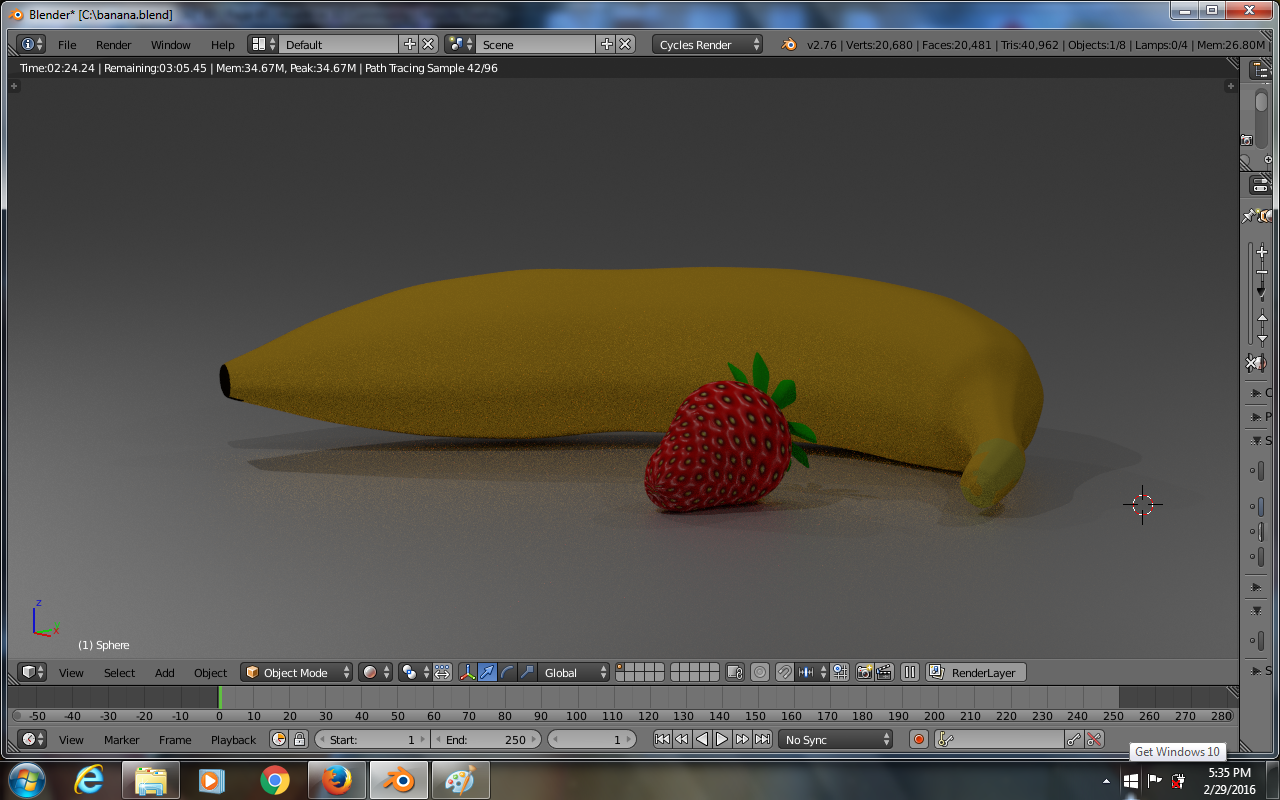
Task: Click the 3D manipulator toggle icon
Action: pos(467,673)
